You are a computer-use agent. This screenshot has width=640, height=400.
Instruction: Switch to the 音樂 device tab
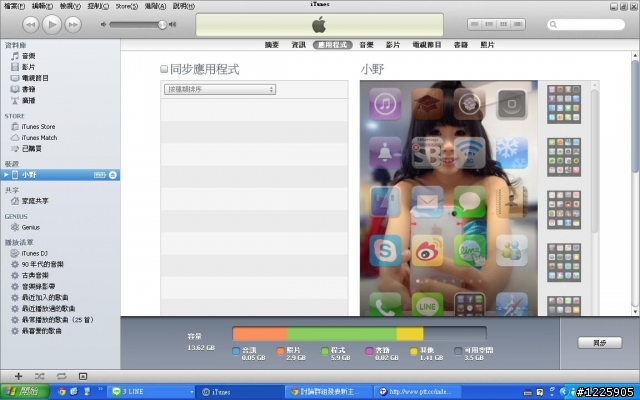pos(367,45)
